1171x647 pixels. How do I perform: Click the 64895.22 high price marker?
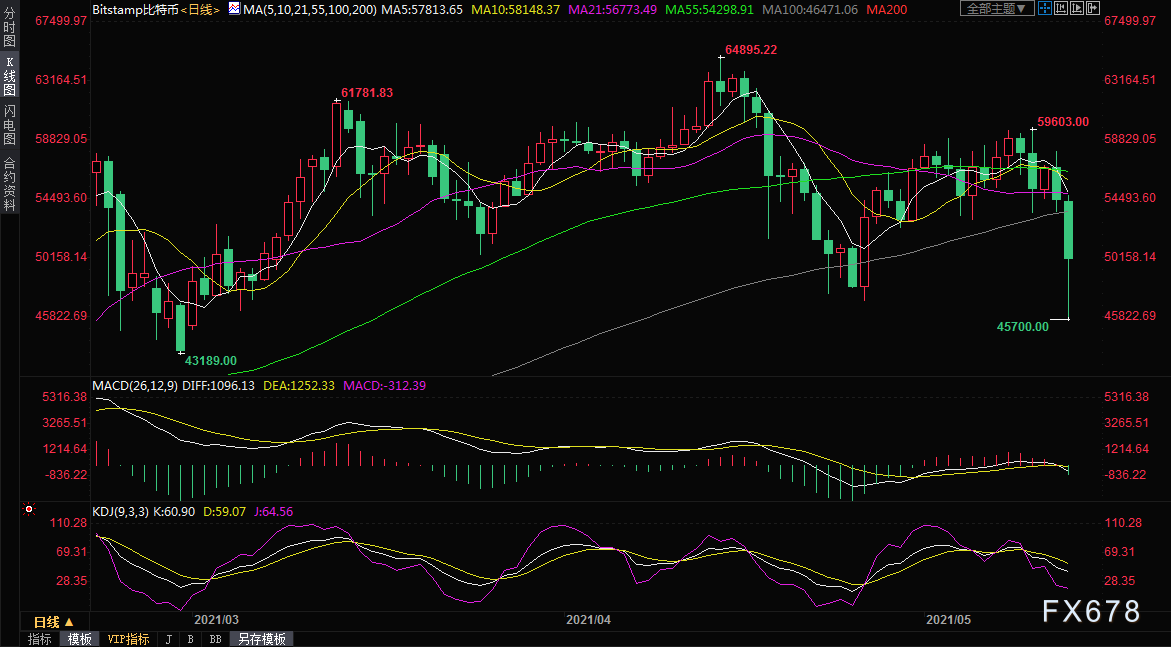point(751,50)
